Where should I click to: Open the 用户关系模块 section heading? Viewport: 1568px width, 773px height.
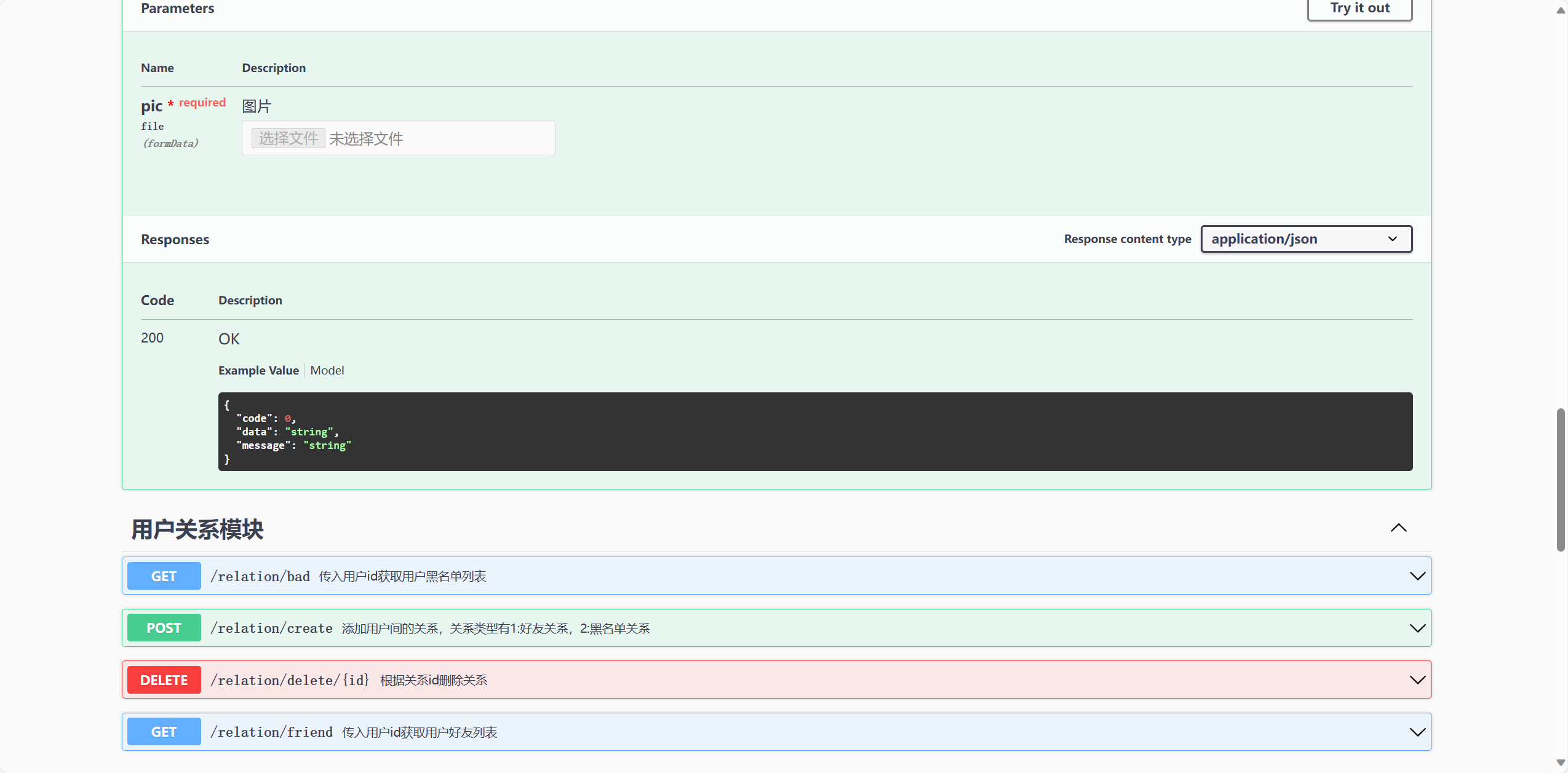pos(197,529)
